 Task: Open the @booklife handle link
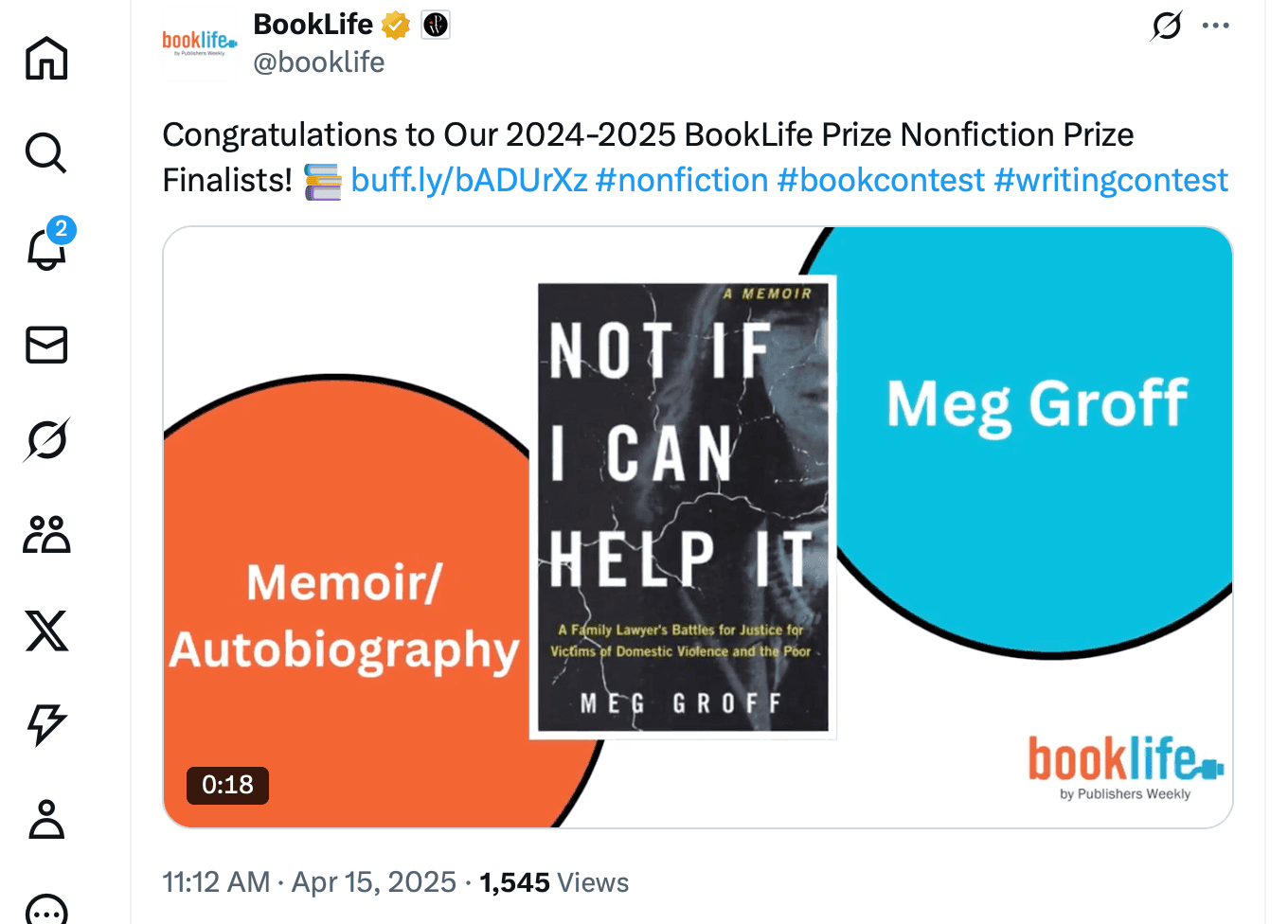click(x=318, y=62)
